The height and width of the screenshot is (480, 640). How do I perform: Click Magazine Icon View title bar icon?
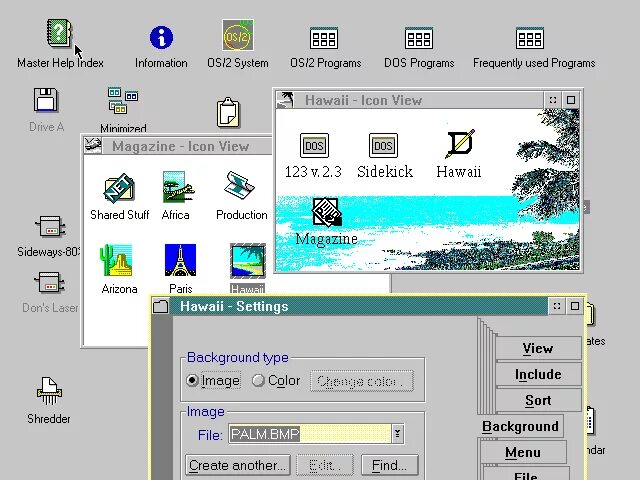coord(93,146)
